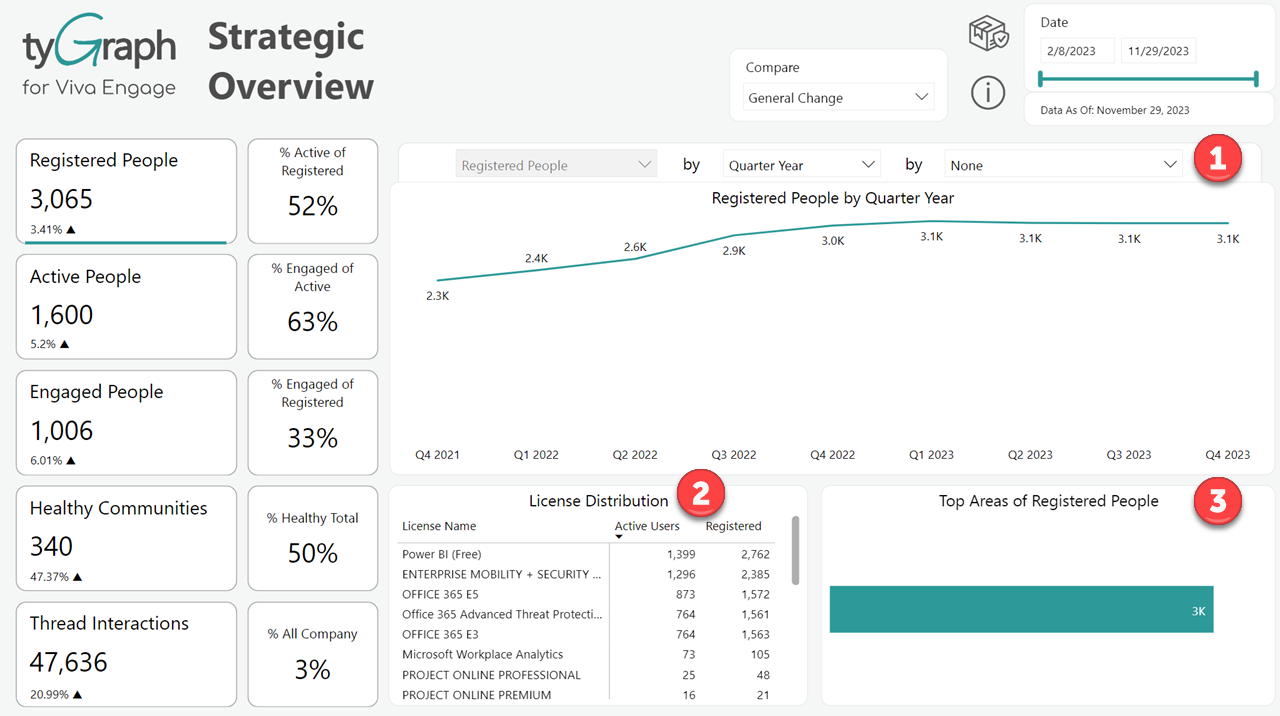The width and height of the screenshot is (1280, 716).
Task: Open the Registered People measure dropdown
Action: [556, 165]
